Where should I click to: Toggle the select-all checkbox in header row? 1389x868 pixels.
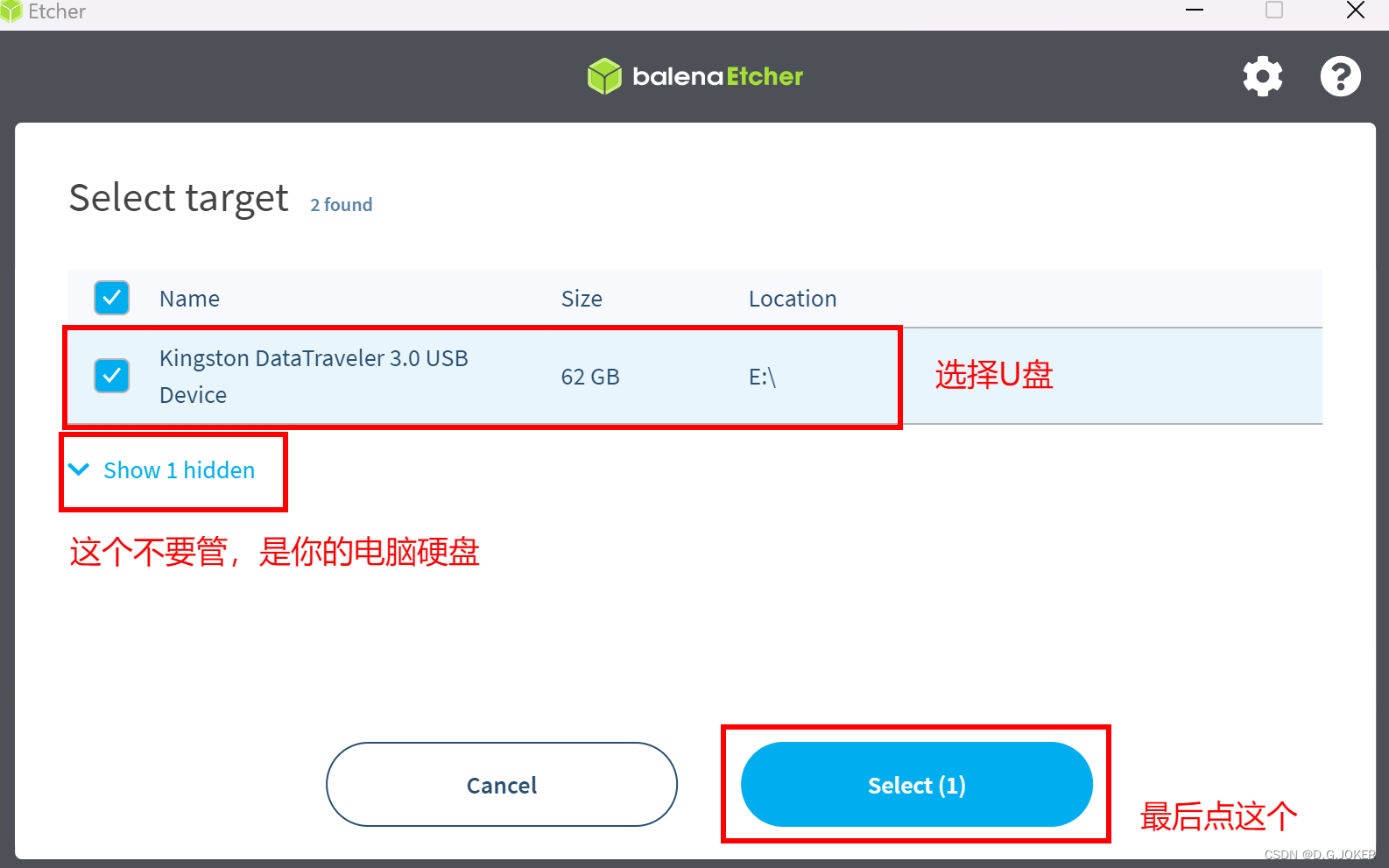(x=112, y=298)
